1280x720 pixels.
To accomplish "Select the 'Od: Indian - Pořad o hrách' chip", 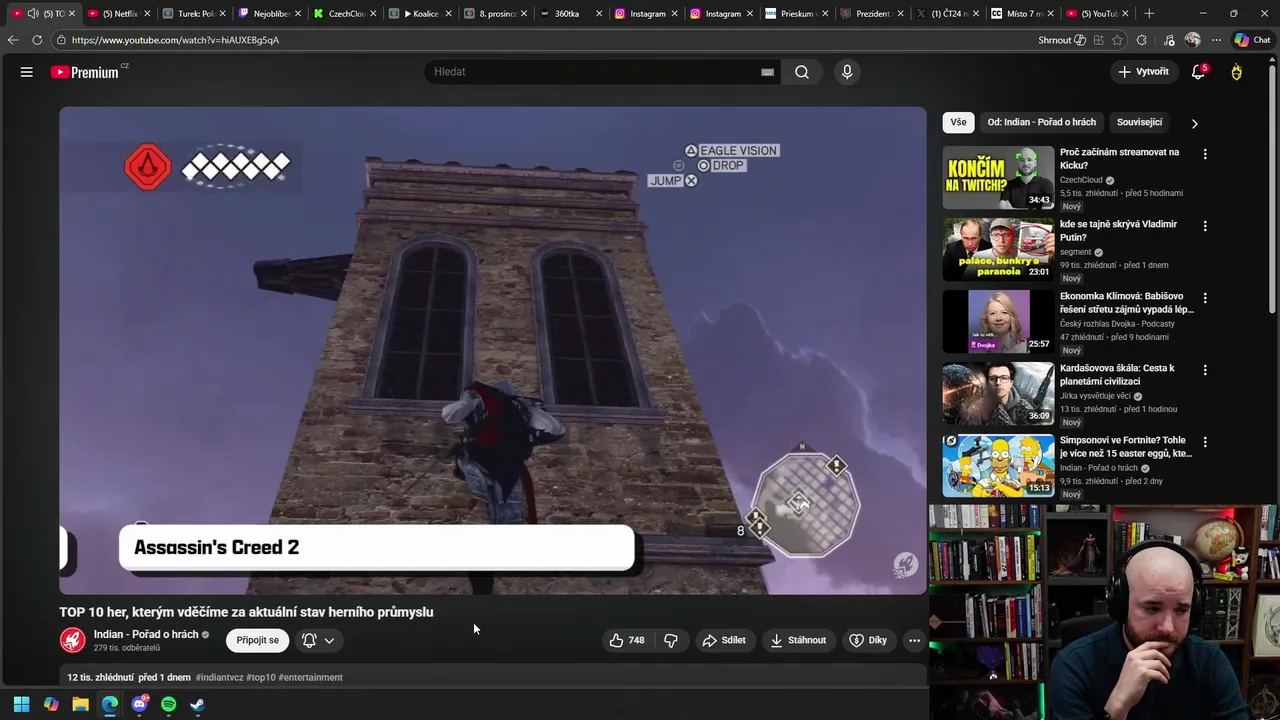I will pos(1041,122).
